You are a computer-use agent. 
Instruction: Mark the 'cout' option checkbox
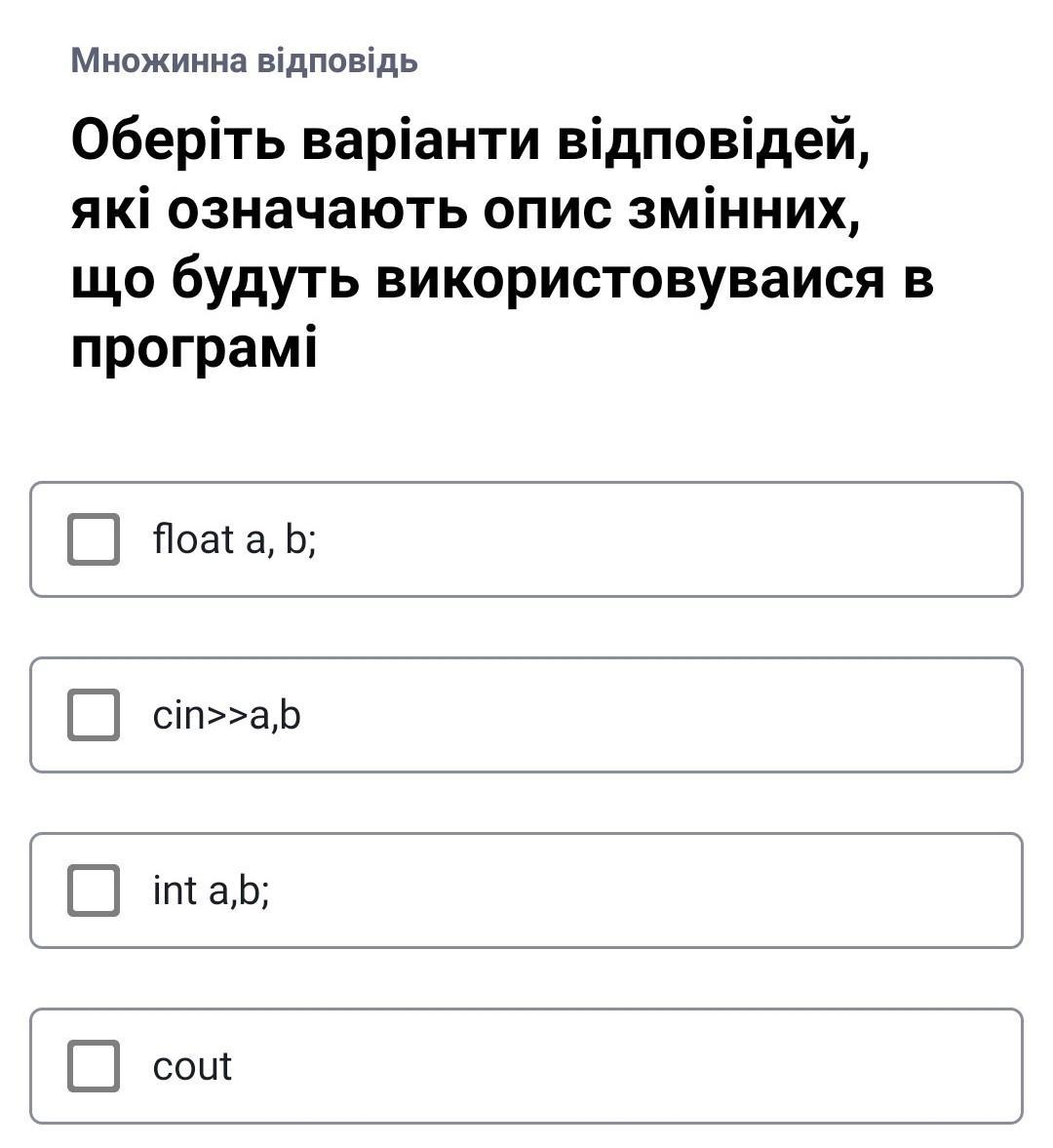94,1066
